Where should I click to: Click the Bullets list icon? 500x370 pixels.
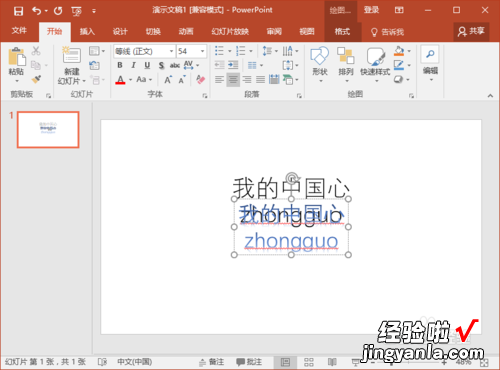click(x=219, y=51)
